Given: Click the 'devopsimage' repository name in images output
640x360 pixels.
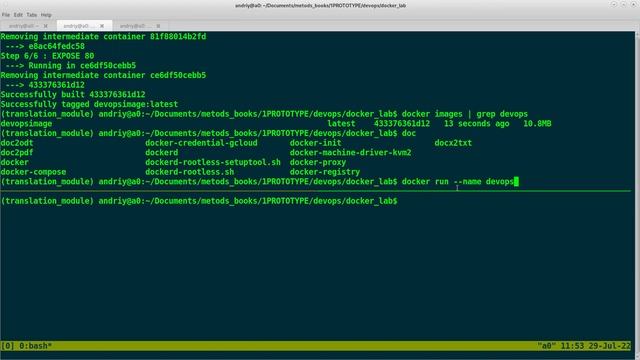Looking at the screenshot, I should click(x=27, y=124).
